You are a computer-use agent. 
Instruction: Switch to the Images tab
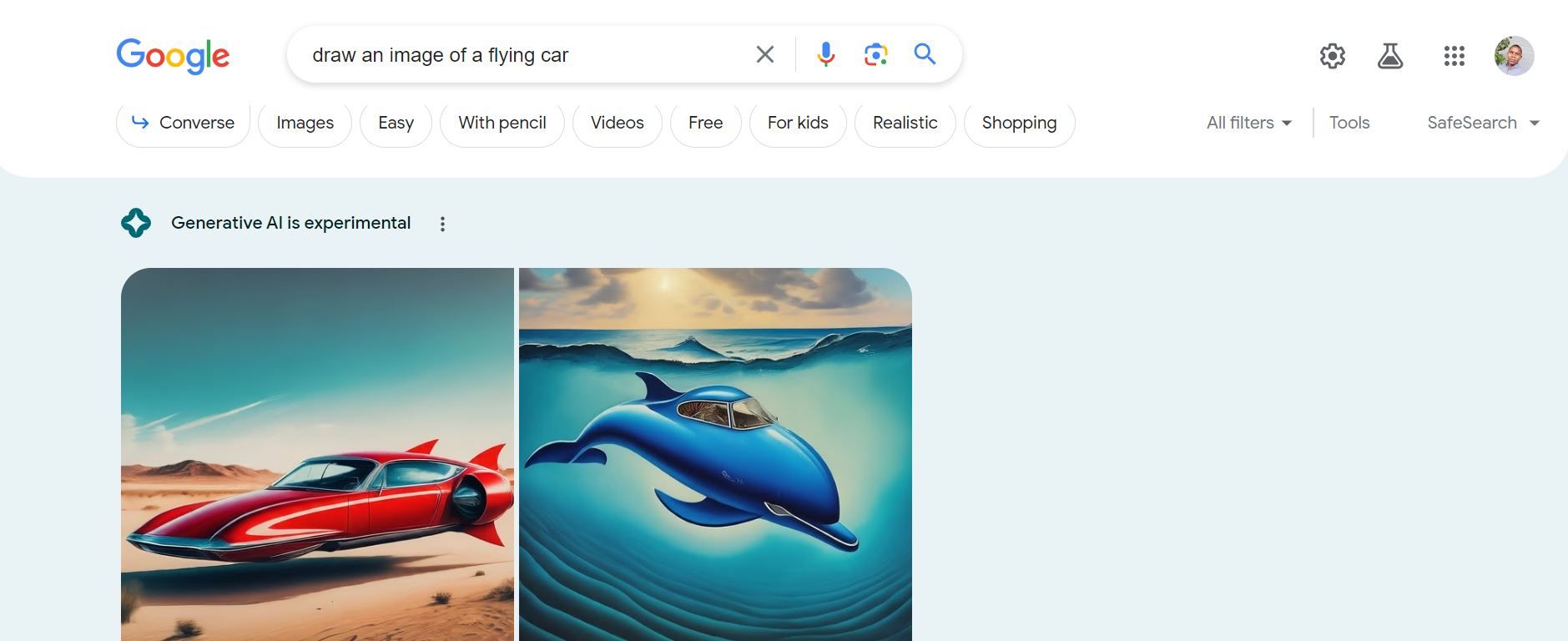tap(304, 123)
